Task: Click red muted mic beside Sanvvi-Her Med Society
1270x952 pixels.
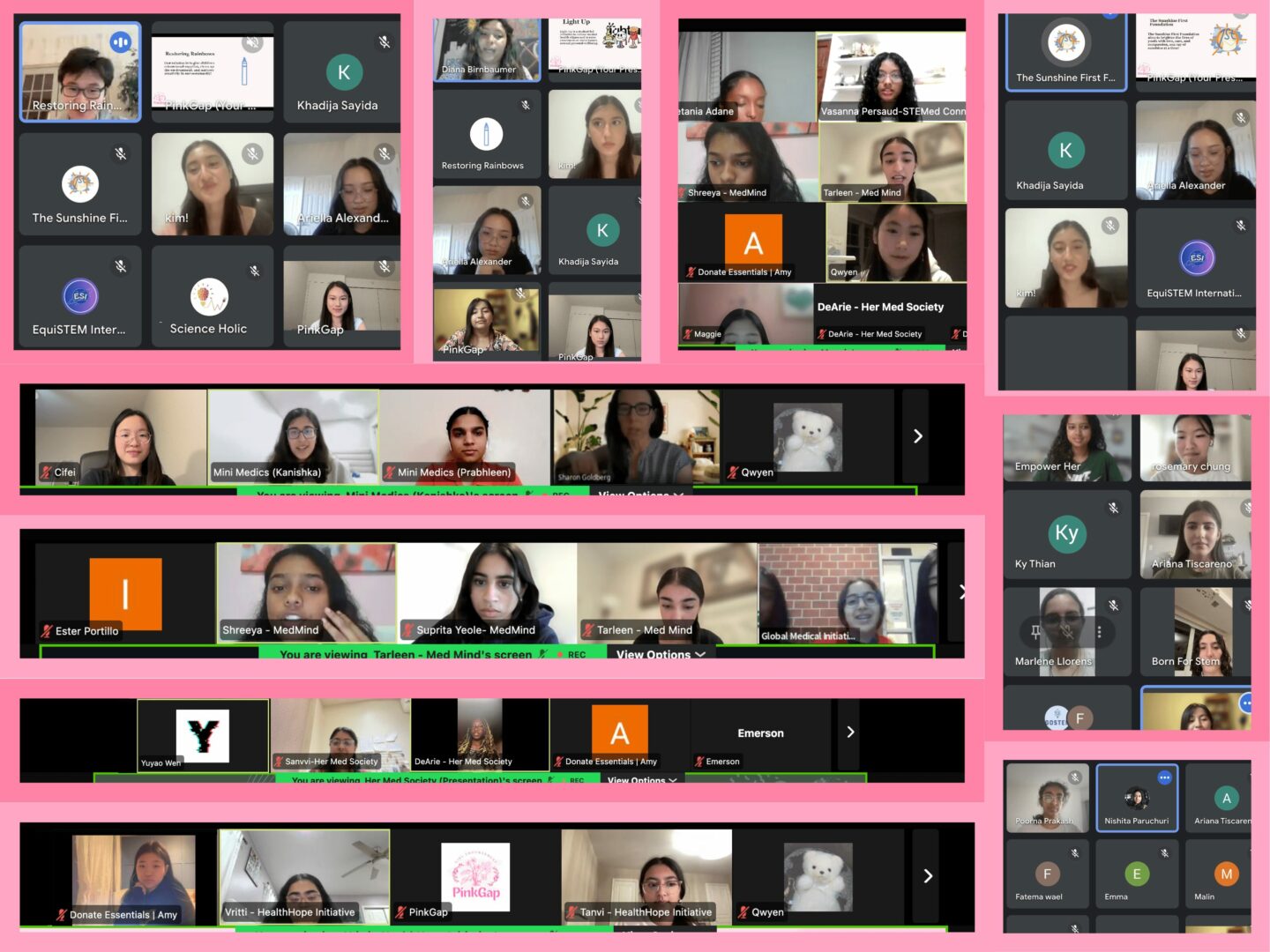Action: pyautogui.click(x=279, y=762)
